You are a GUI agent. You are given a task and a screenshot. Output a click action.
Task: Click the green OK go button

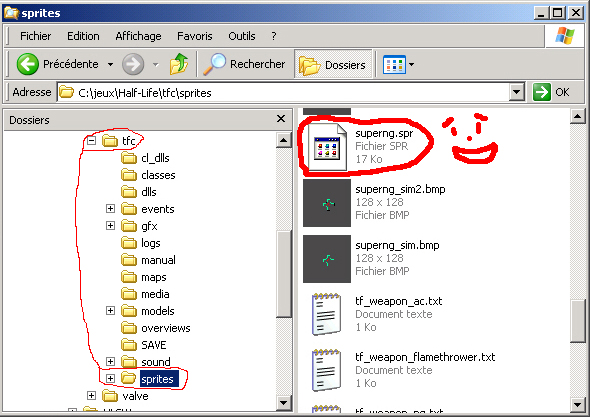[541, 92]
